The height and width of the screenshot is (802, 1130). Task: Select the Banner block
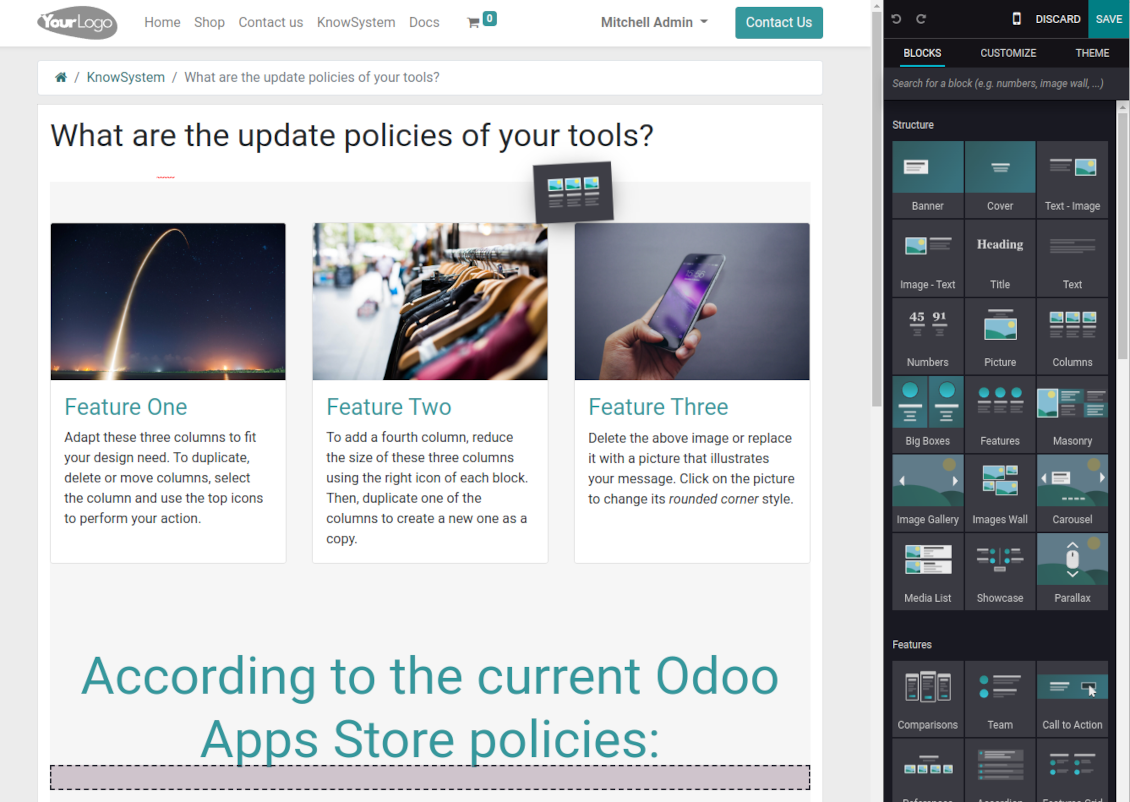point(927,179)
